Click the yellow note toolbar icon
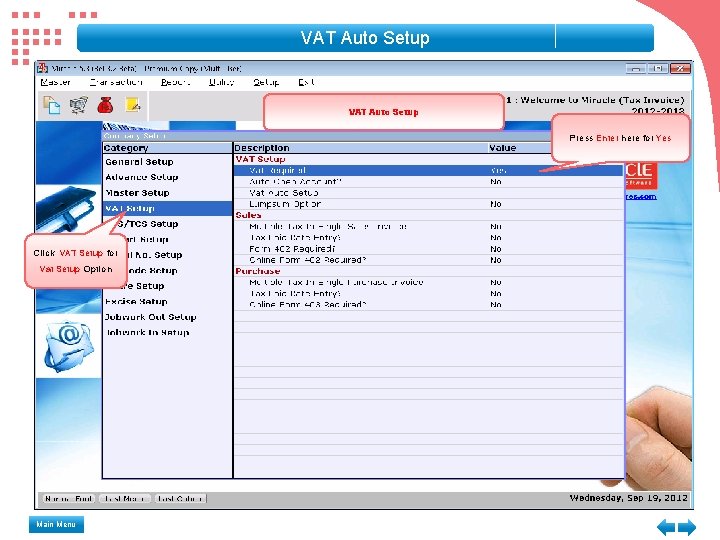720x540 pixels. tap(133, 105)
